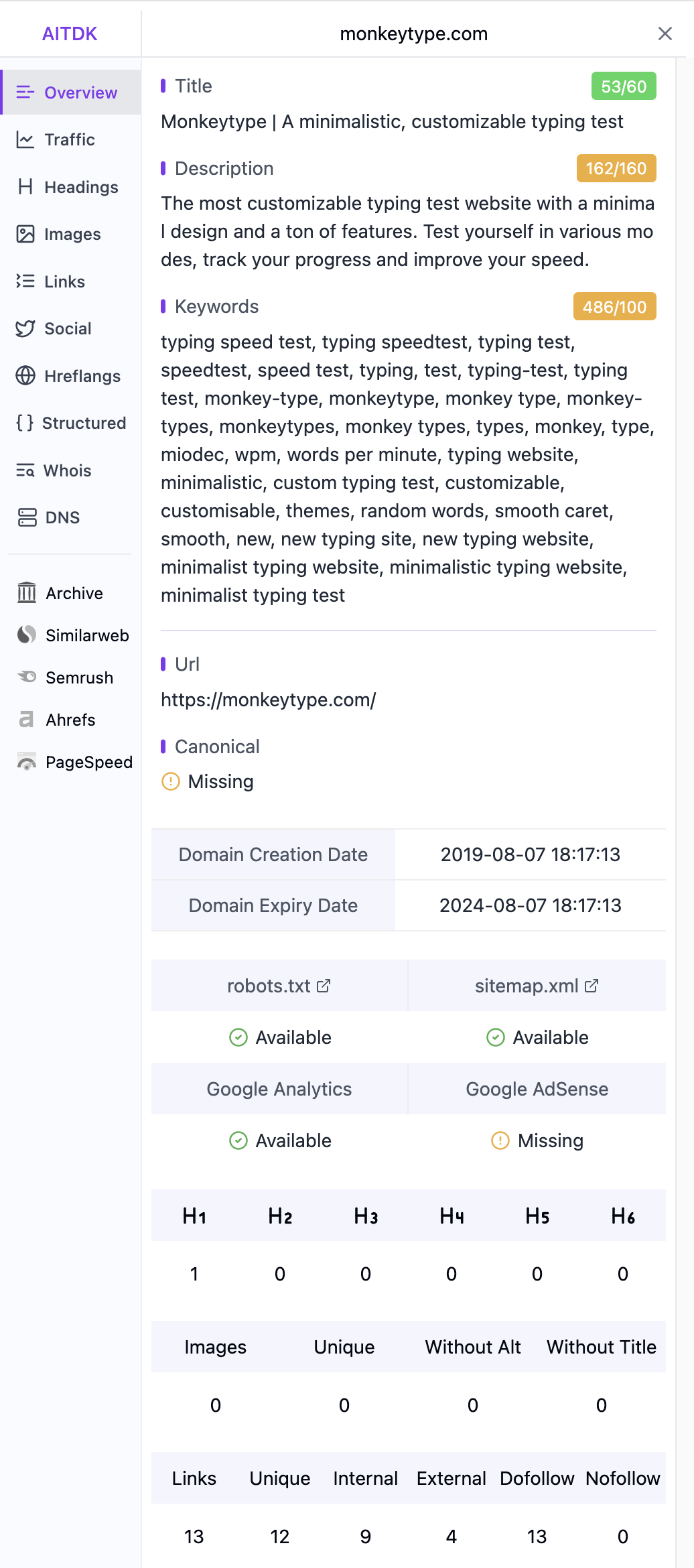Viewport: 694px width, 1568px height.
Task: Open the PageSpeed link
Action: (x=75, y=762)
